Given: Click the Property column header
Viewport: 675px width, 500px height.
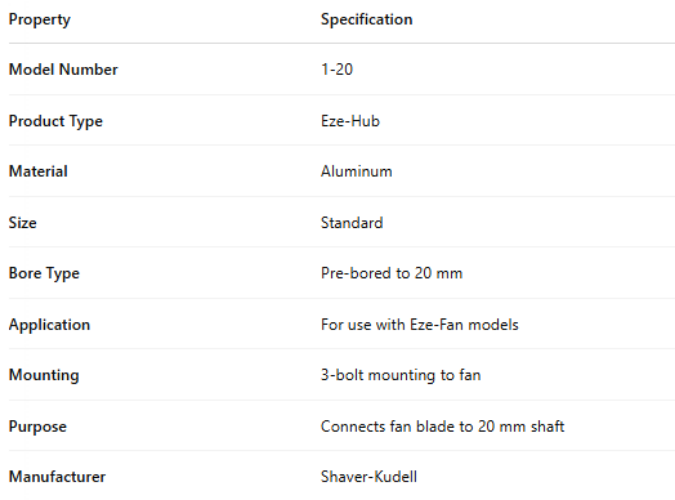Looking at the screenshot, I should click(39, 20).
